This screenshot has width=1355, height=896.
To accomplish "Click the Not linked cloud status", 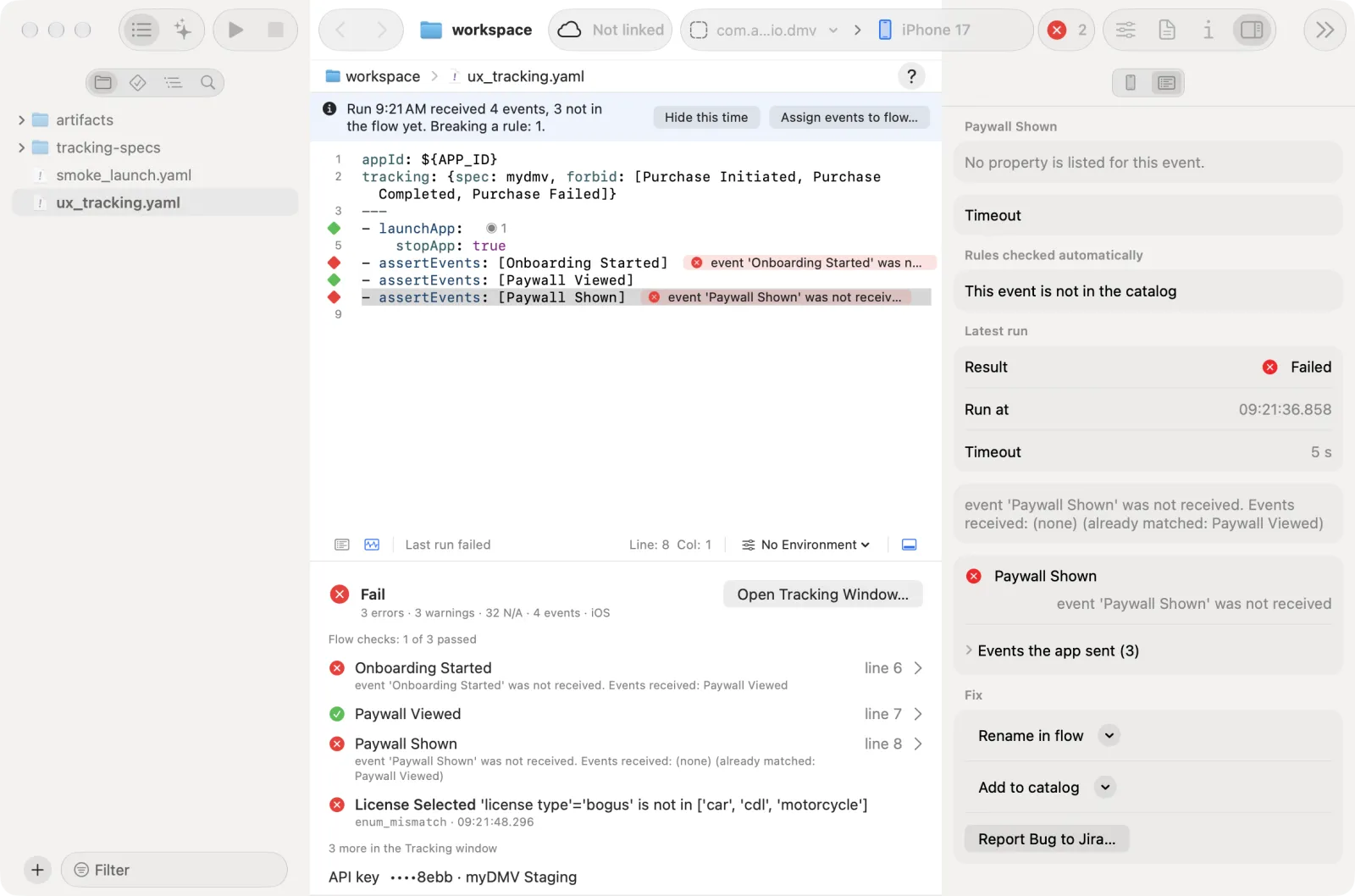I will [x=611, y=30].
